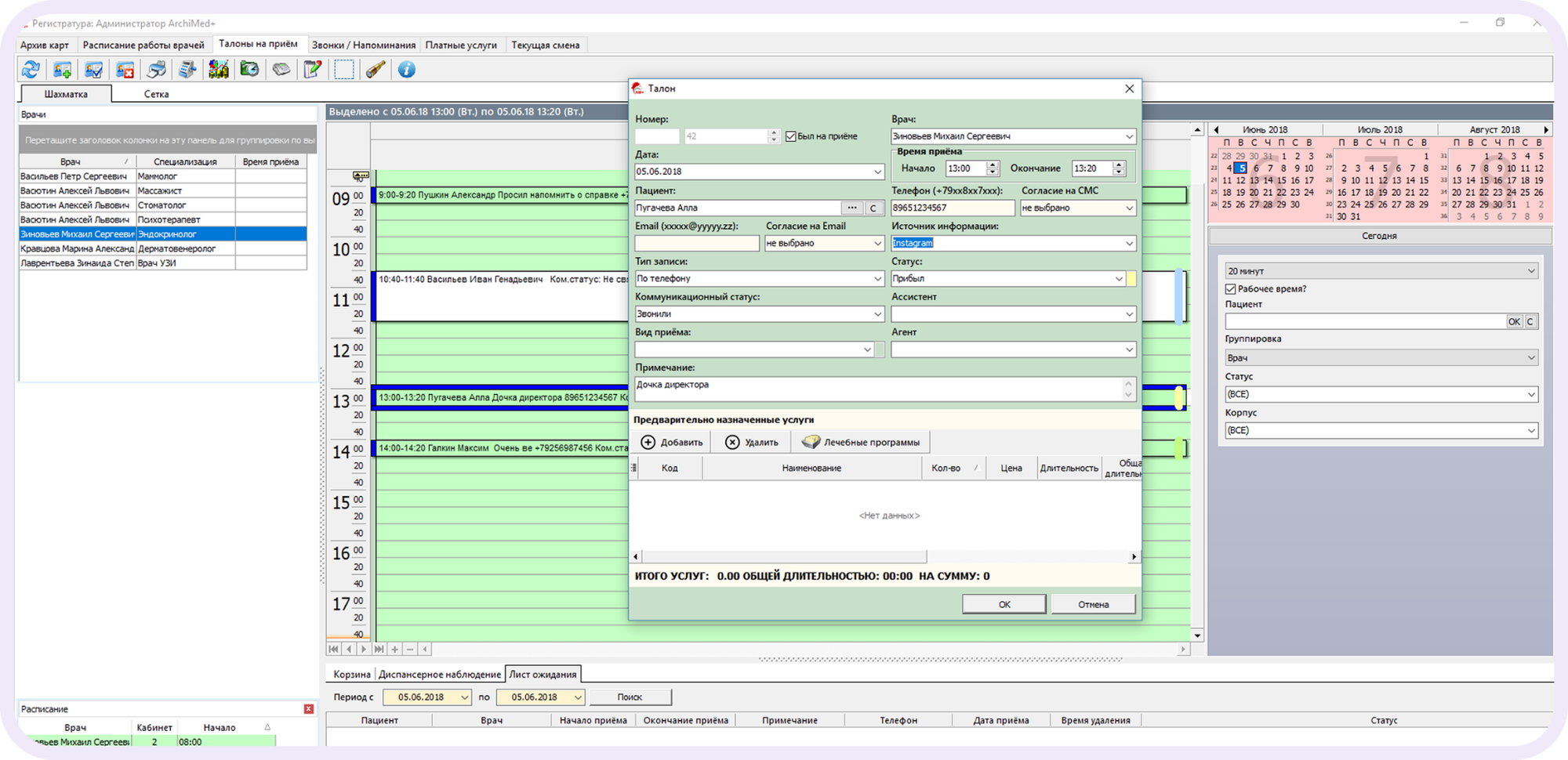This screenshot has height=760, width=1568.
Task: Click the Удалить service button
Action: (x=752, y=442)
